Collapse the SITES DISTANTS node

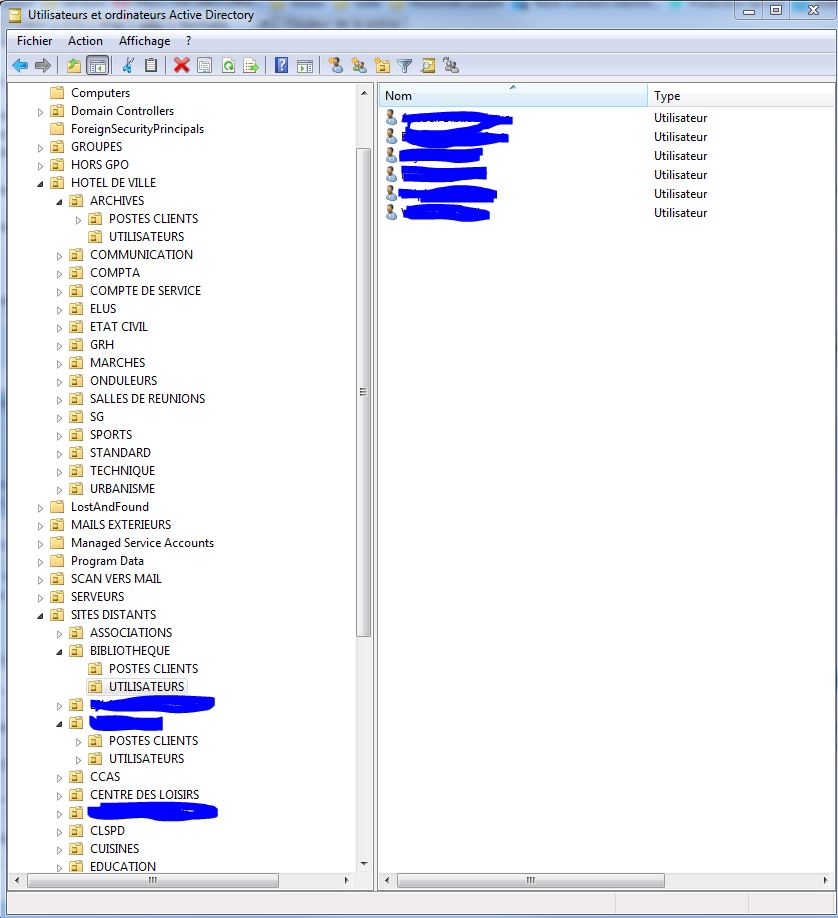click(x=40, y=616)
